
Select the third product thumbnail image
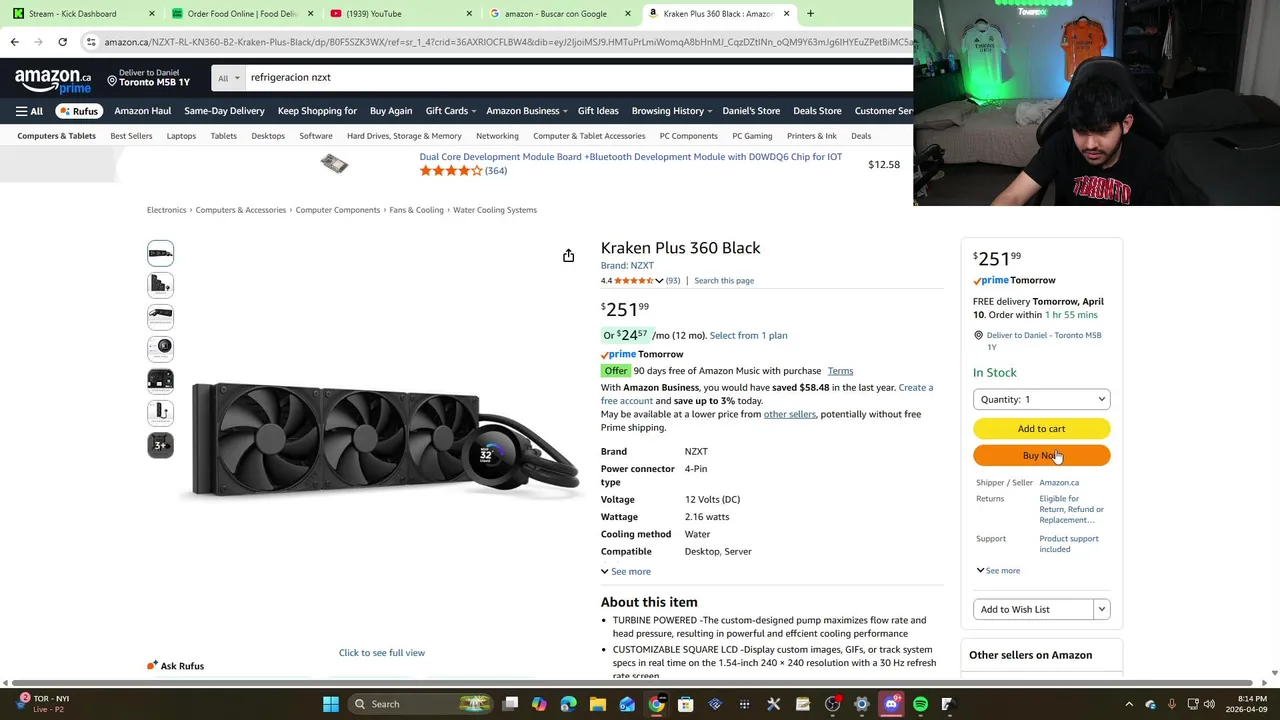point(160,317)
